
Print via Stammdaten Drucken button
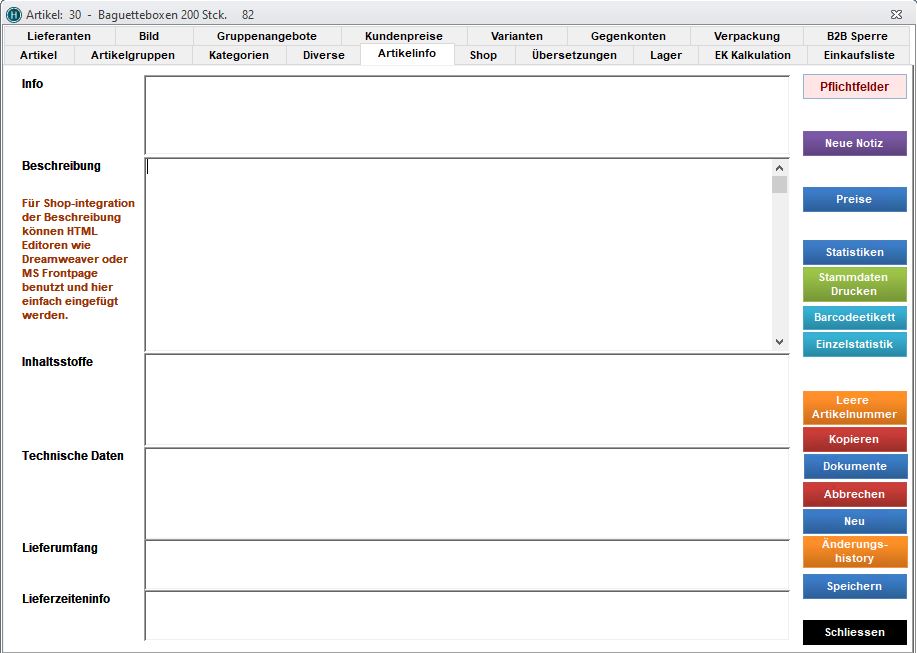click(854, 285)
